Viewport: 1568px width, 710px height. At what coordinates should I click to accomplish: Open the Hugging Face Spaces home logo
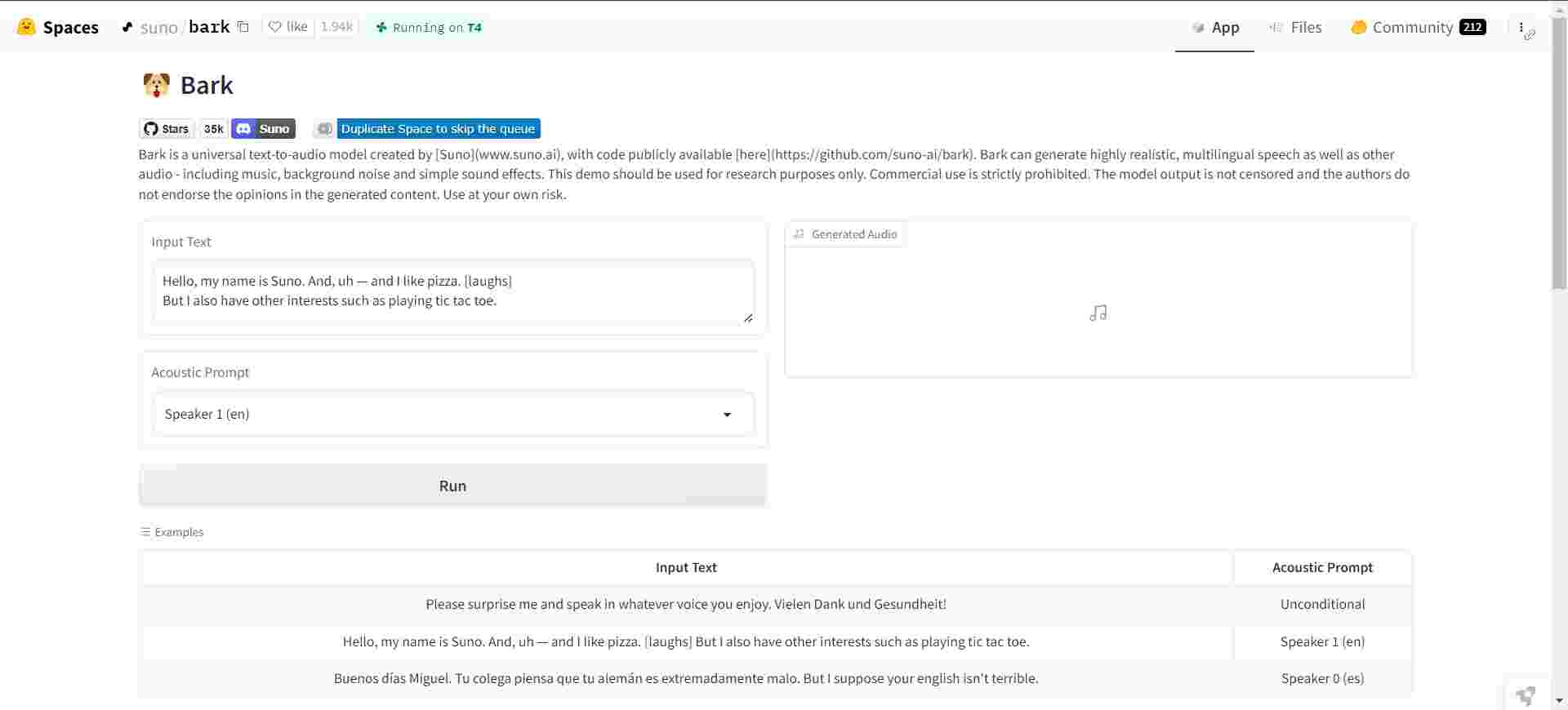pyautogui.click(x=58, y=27)
